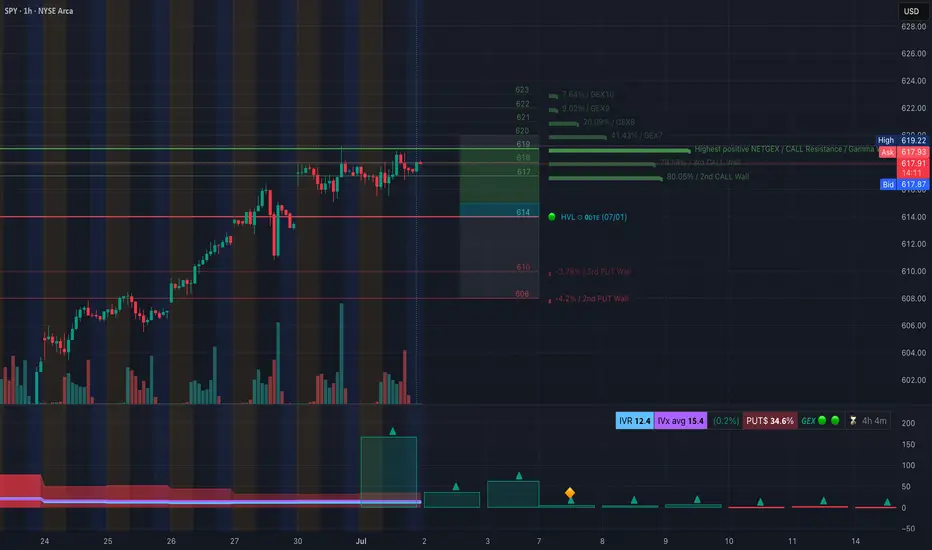Click the Highest positive NETGEX / CALL Resistance label

coord(786,149)
